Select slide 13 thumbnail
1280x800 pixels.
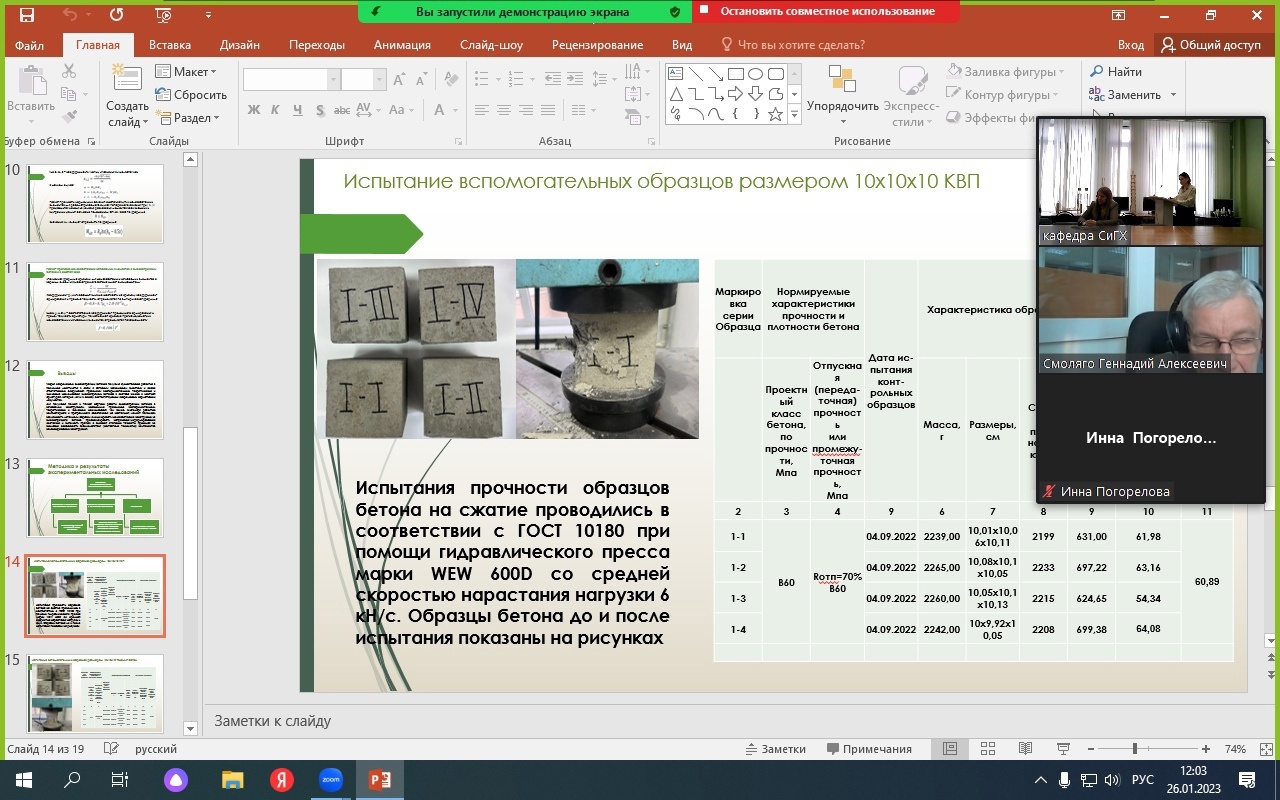(95, 497)
